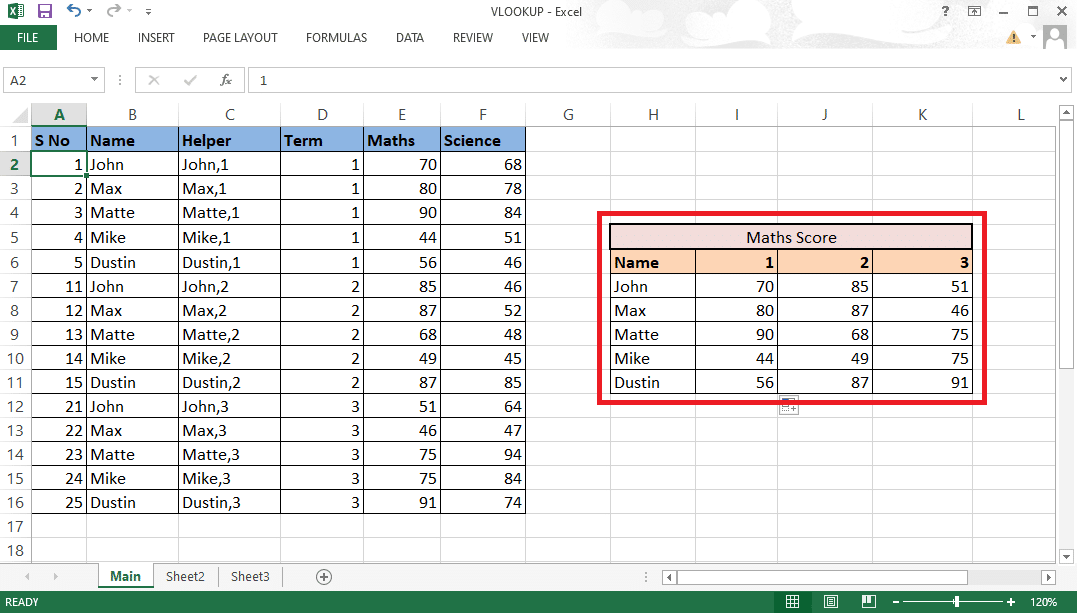Select row 10 header
This screenshot has height=613, width=1077.
click(15, 359)
